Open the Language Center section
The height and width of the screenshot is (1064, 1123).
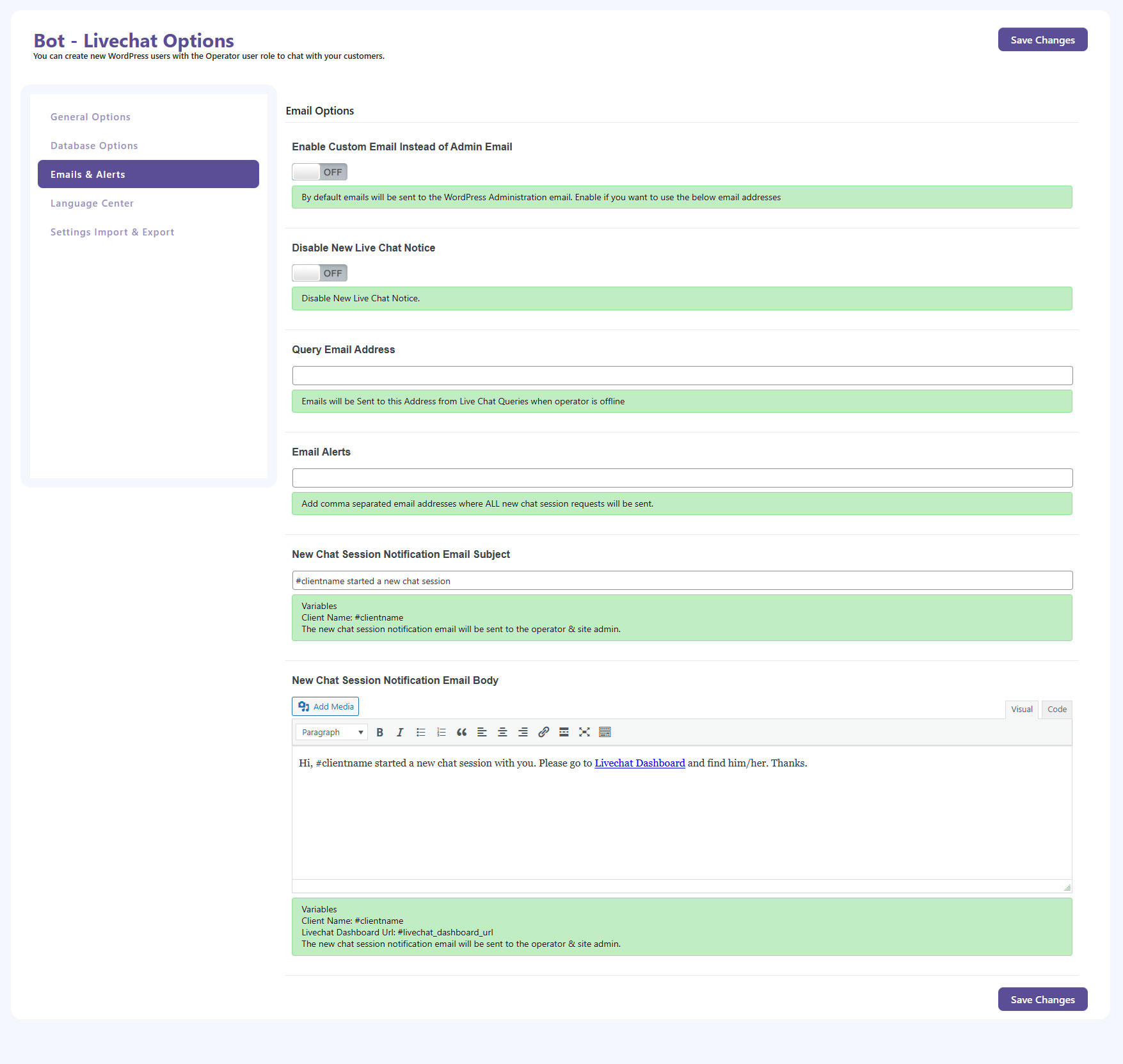pos(92,203)
